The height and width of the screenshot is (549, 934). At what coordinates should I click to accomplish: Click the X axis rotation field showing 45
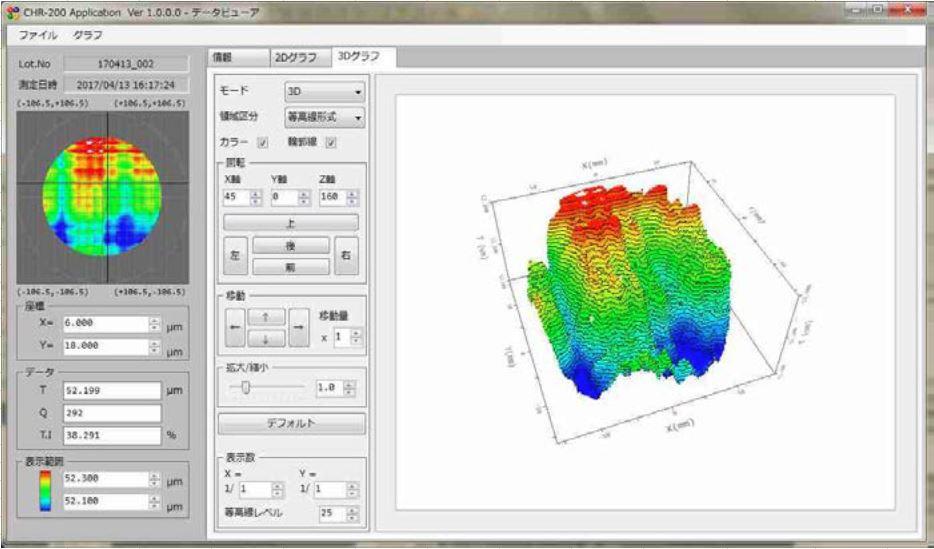pyautogui.click(x=235, y=198)
